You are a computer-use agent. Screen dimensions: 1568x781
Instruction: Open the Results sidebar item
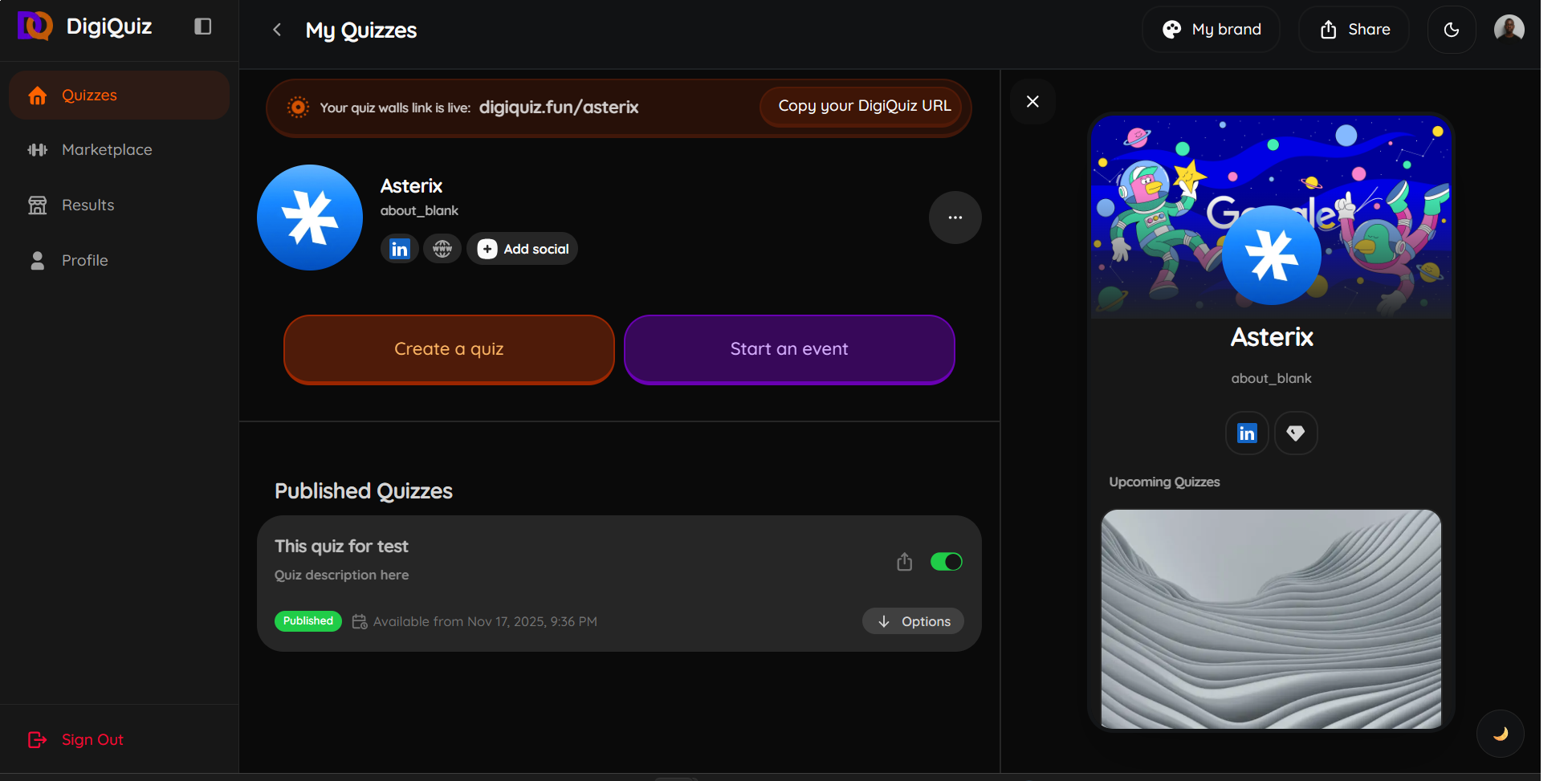[x=88, y=205]
